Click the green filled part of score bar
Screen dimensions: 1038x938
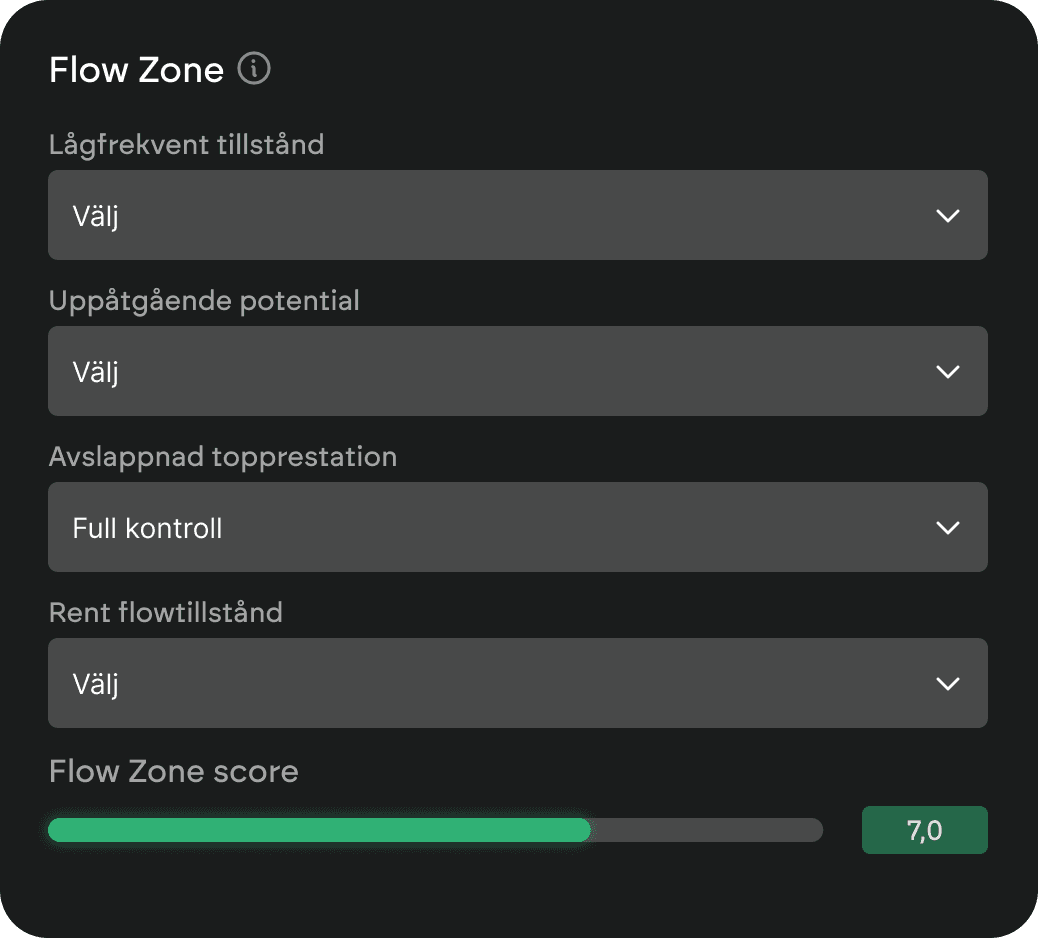(319, 830)
